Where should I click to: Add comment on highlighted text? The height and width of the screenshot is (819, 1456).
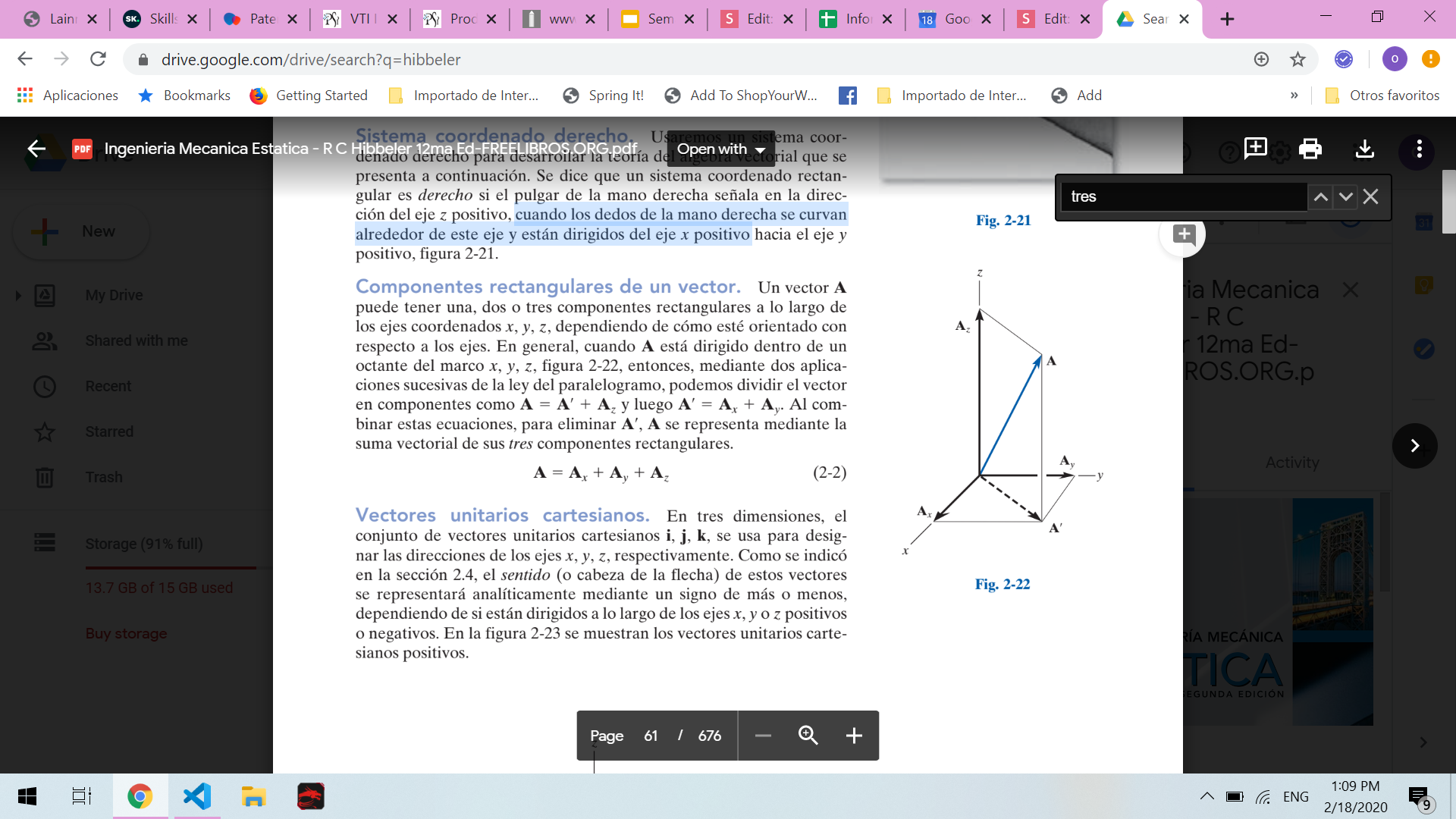tap(1183, 234)
